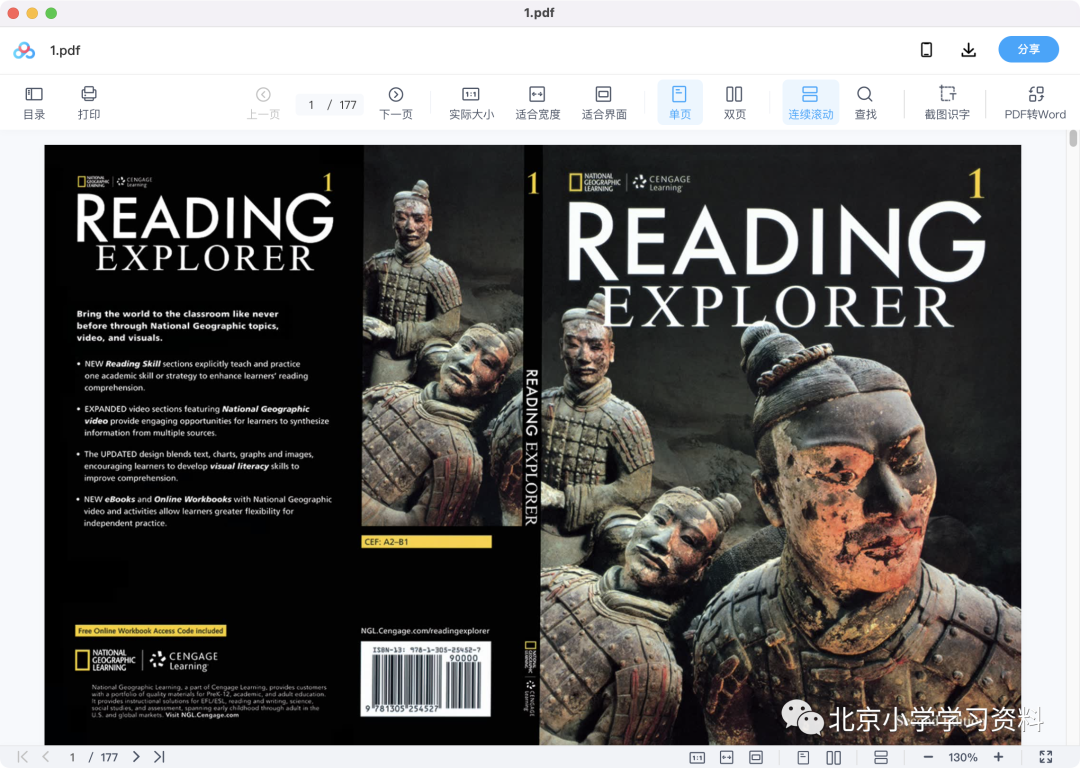Choose 适合宽度 in the top toolbar
The width and height of the screenshot is (1080, 768).
click(537, 103)
